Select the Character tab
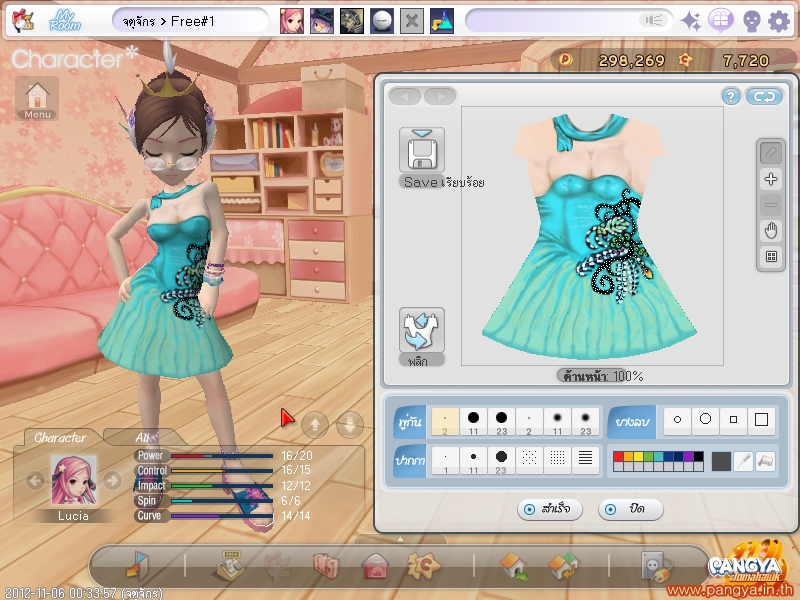This screenshot has height=600, width=800. pyautogui.click(x=60, y=437)
